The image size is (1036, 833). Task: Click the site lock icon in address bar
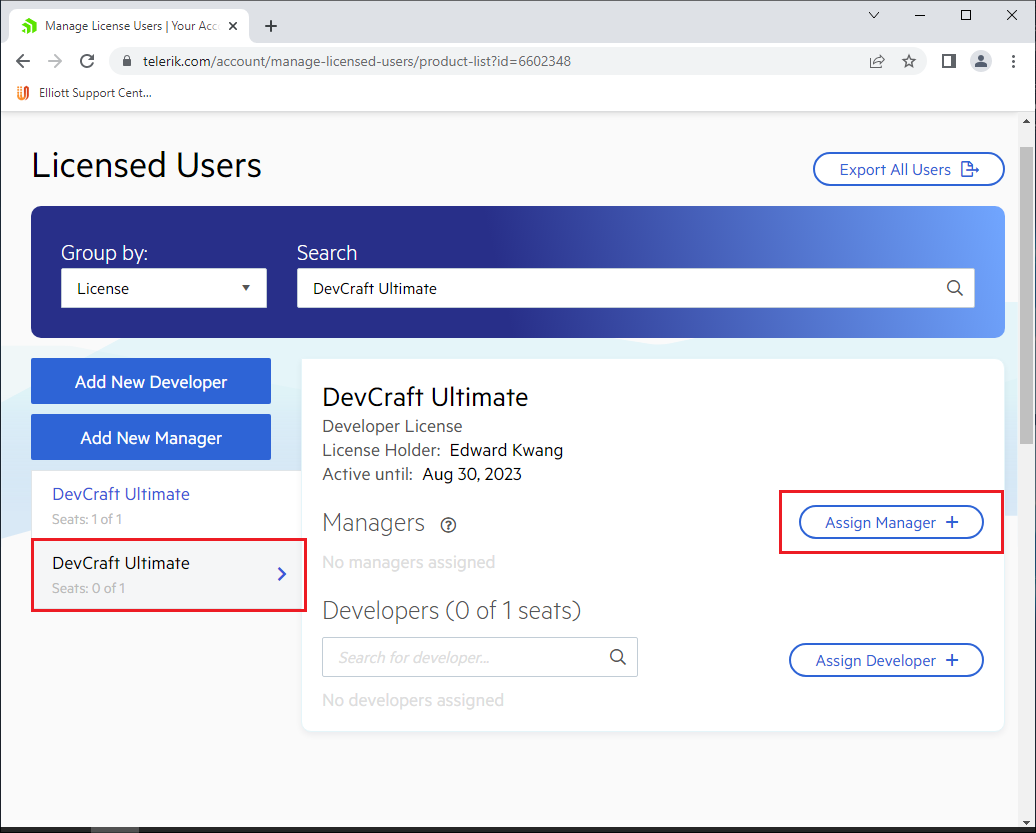point(127,61)
